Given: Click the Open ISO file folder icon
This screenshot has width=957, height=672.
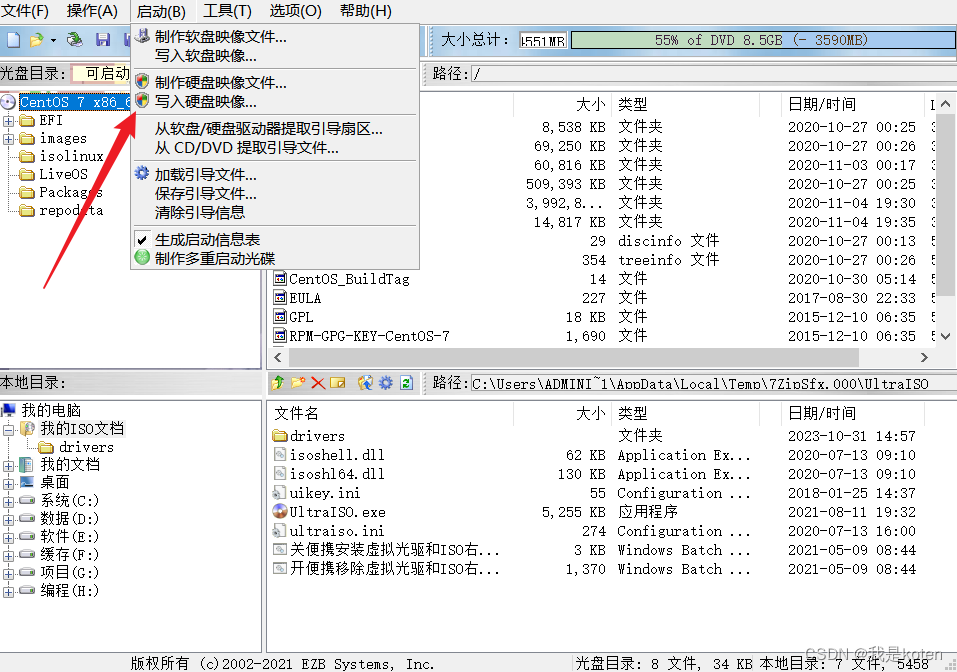Looking at the screenshot, I should pyautogui.click(x=37, y=40).
